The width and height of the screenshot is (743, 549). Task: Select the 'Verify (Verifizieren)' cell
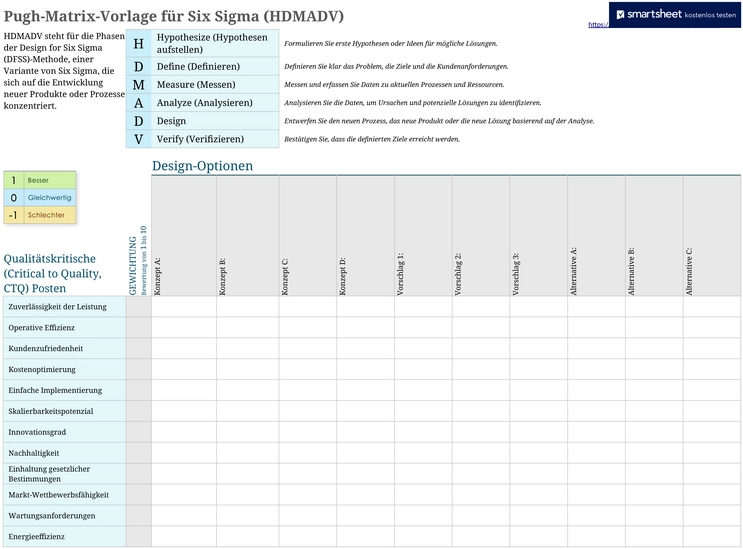pyautogui.click(x=215, y=139)
